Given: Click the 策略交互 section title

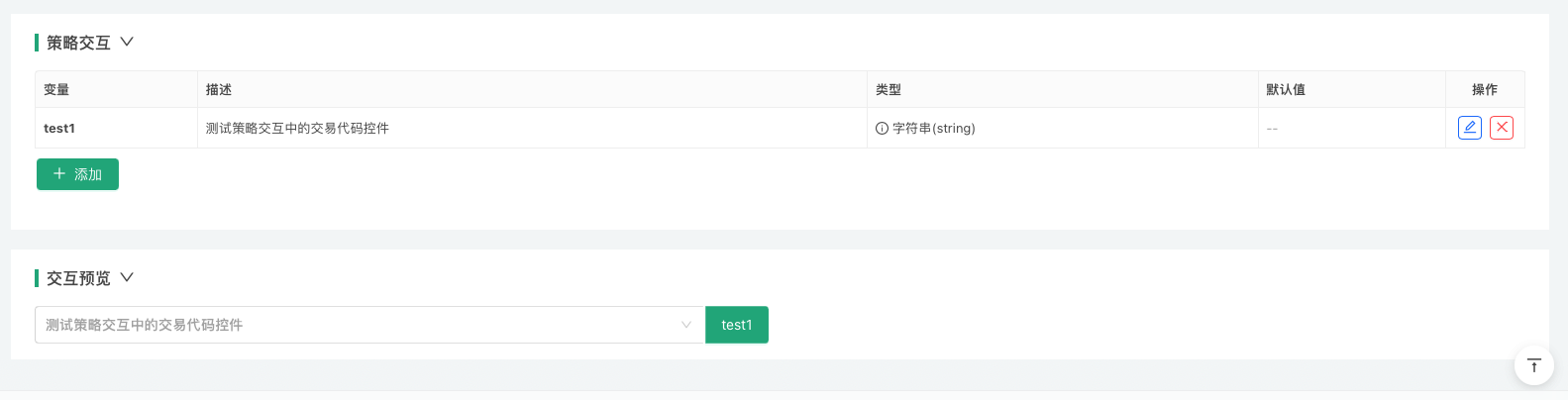Looking at the screenshot, I should [78, 43].
